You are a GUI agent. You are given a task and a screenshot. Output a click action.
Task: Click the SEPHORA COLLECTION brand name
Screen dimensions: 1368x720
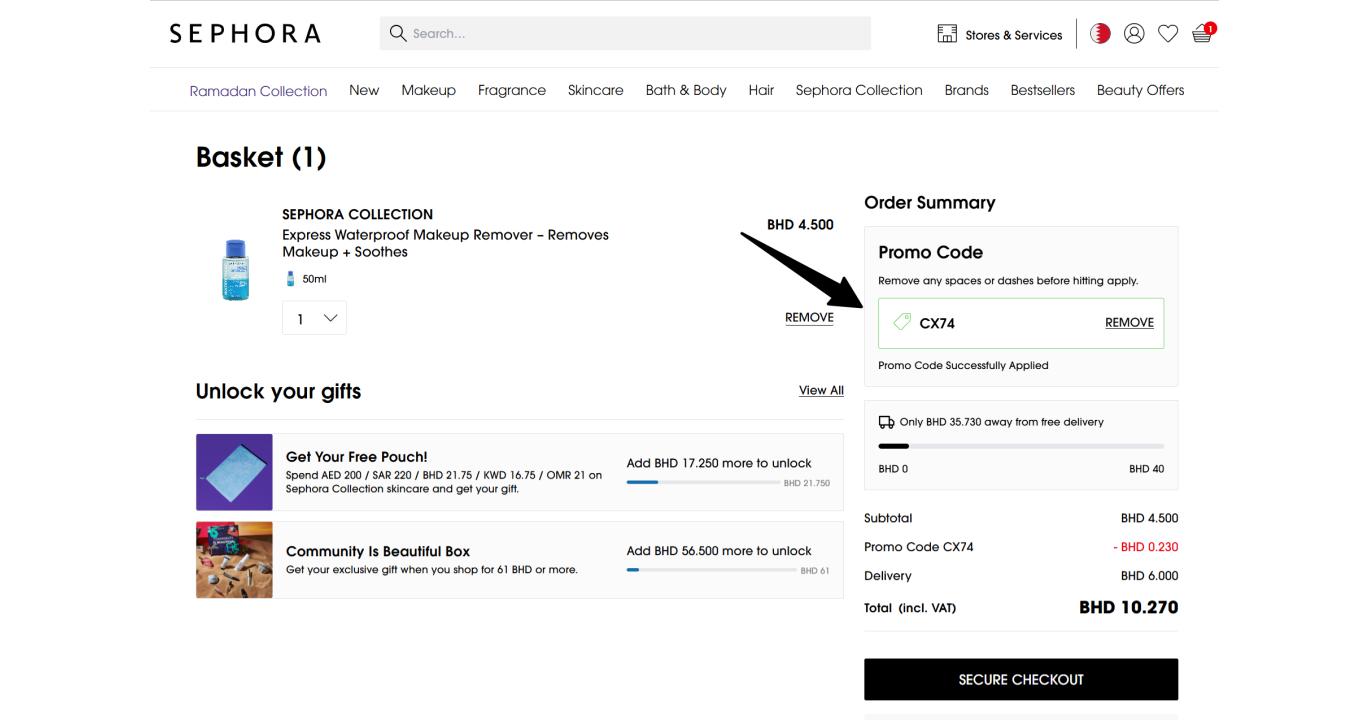click(357, 214)
